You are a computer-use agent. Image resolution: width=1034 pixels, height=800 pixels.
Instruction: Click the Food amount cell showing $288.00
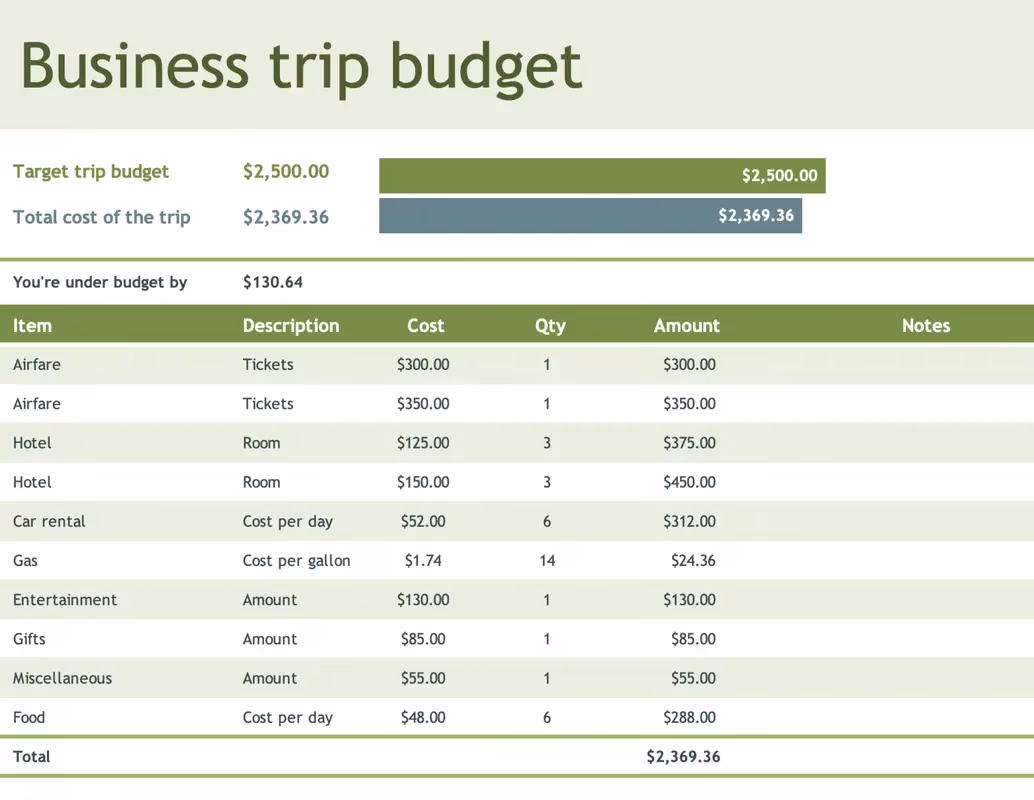pyautogui.click(x=689, y=718)
